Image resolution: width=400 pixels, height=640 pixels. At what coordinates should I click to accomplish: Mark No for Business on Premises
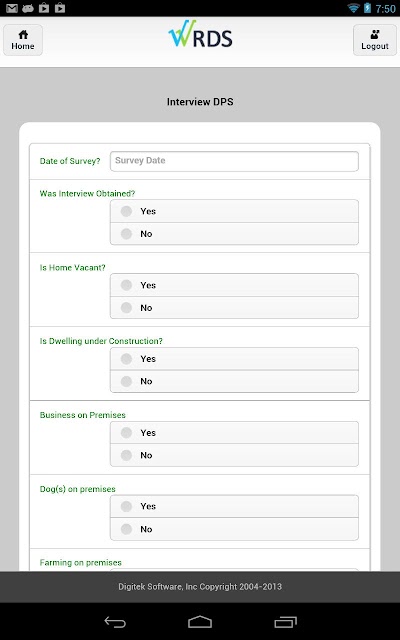pos(234,455)
